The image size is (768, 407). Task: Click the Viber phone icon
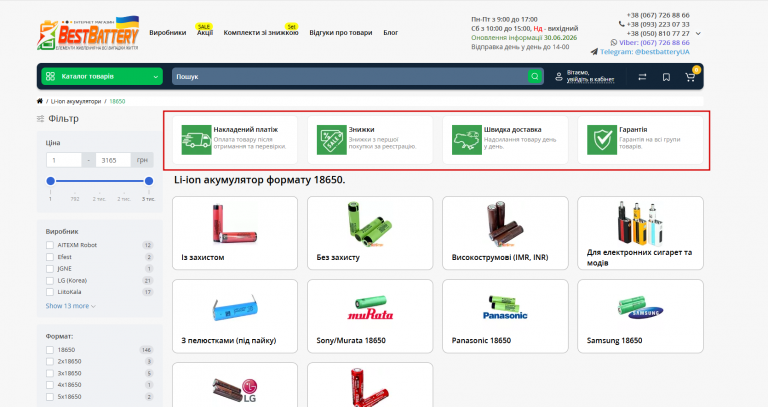point(614,43)
